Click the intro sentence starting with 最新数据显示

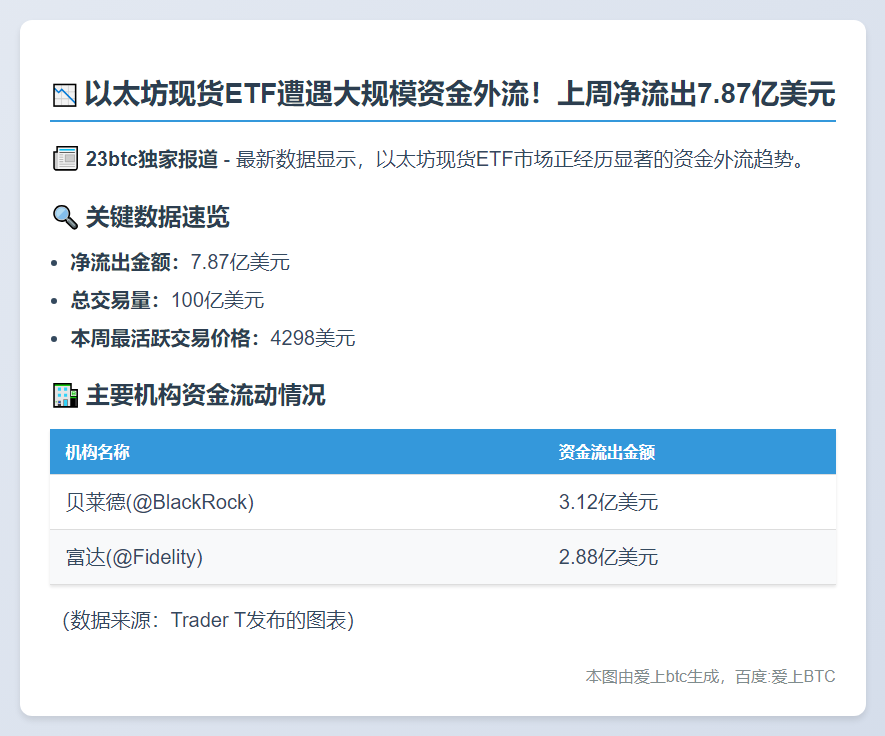(520, 159)
